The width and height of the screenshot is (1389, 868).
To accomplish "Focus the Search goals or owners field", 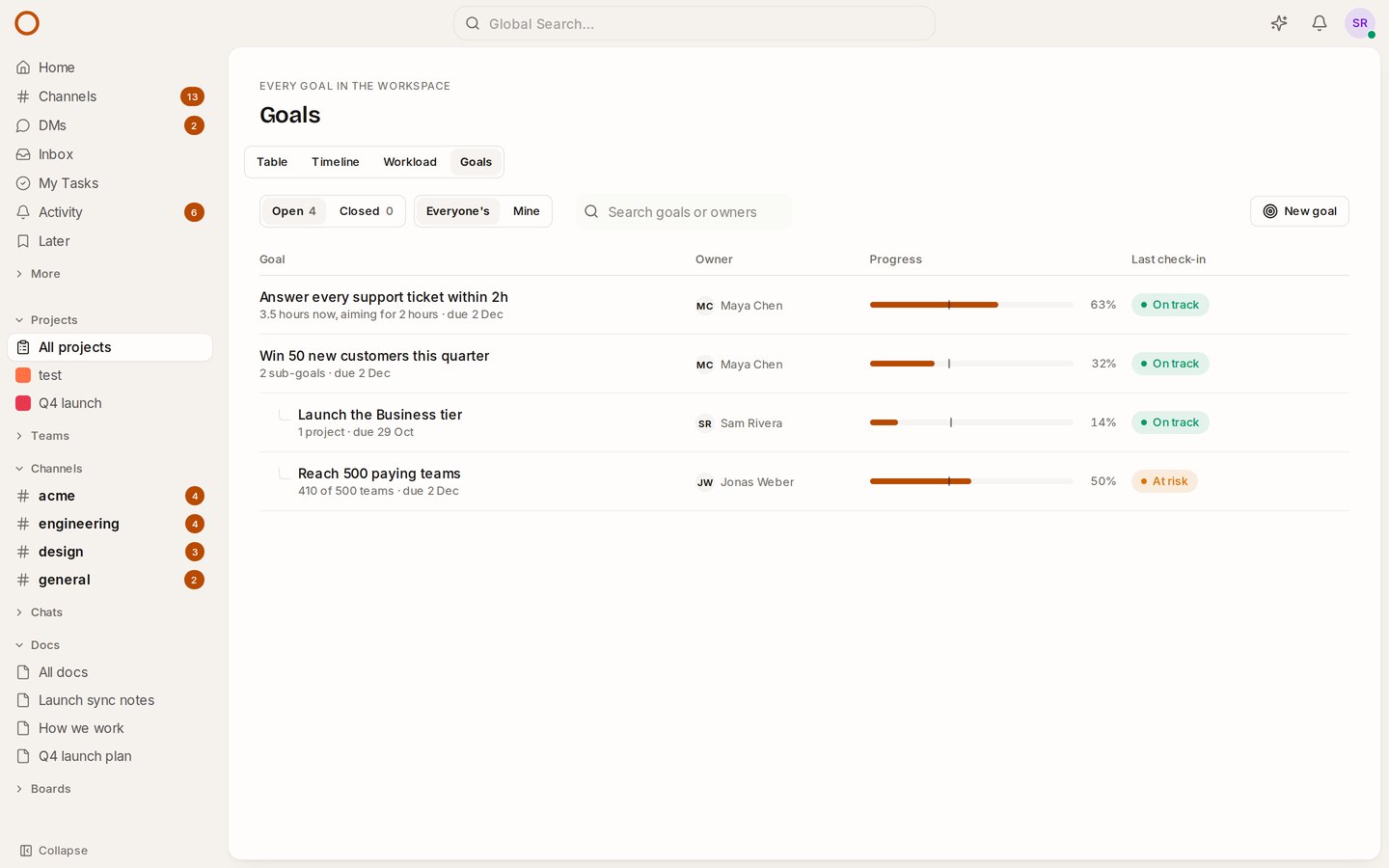I will point(684,211).
